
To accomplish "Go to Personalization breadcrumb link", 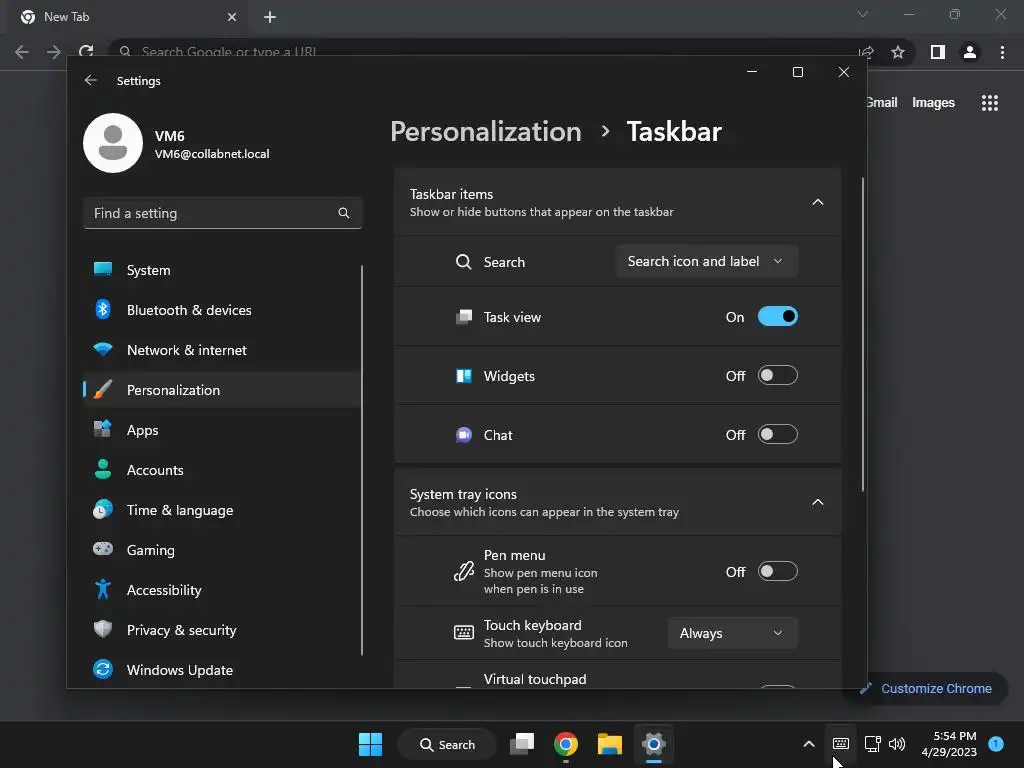I will pos(486,131).
